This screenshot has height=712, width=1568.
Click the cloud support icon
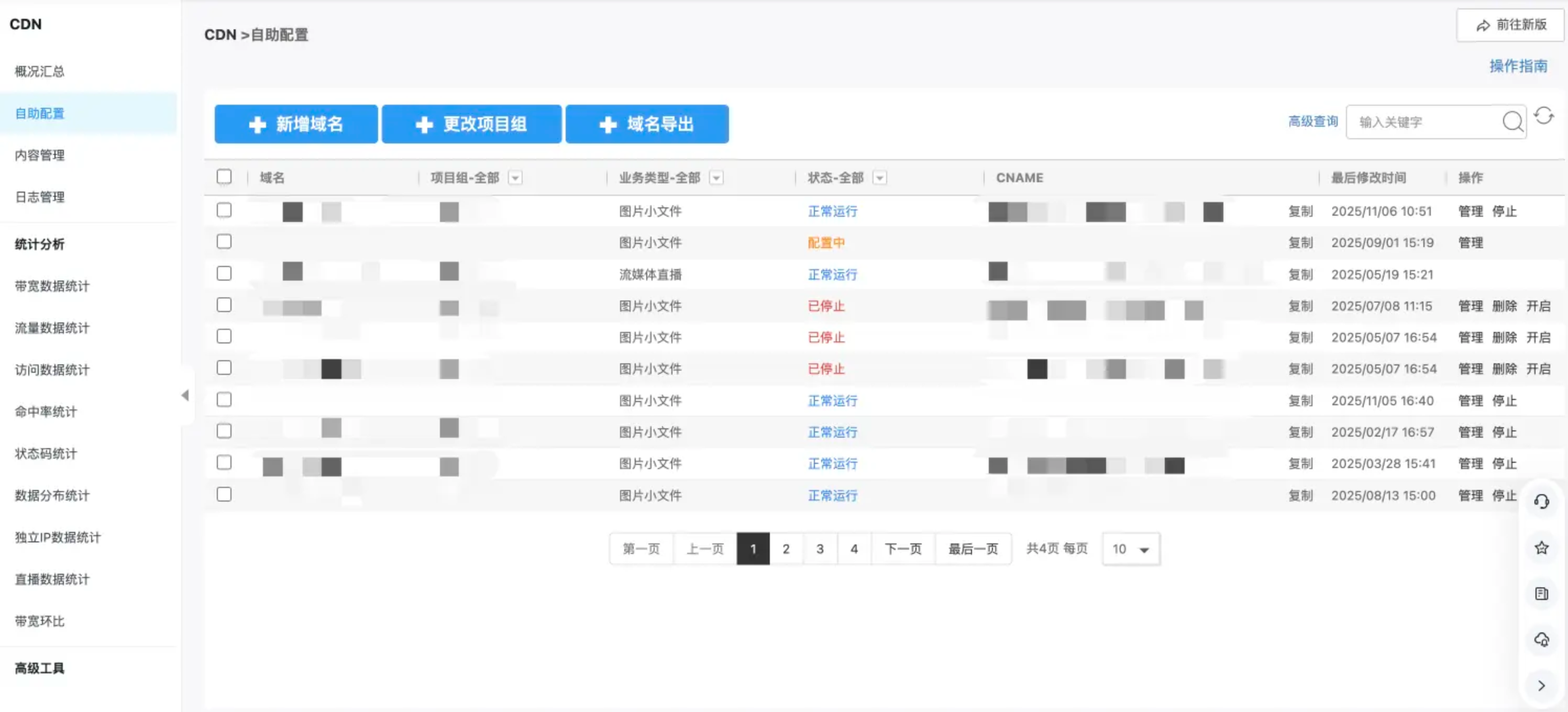coord(1541,640)
